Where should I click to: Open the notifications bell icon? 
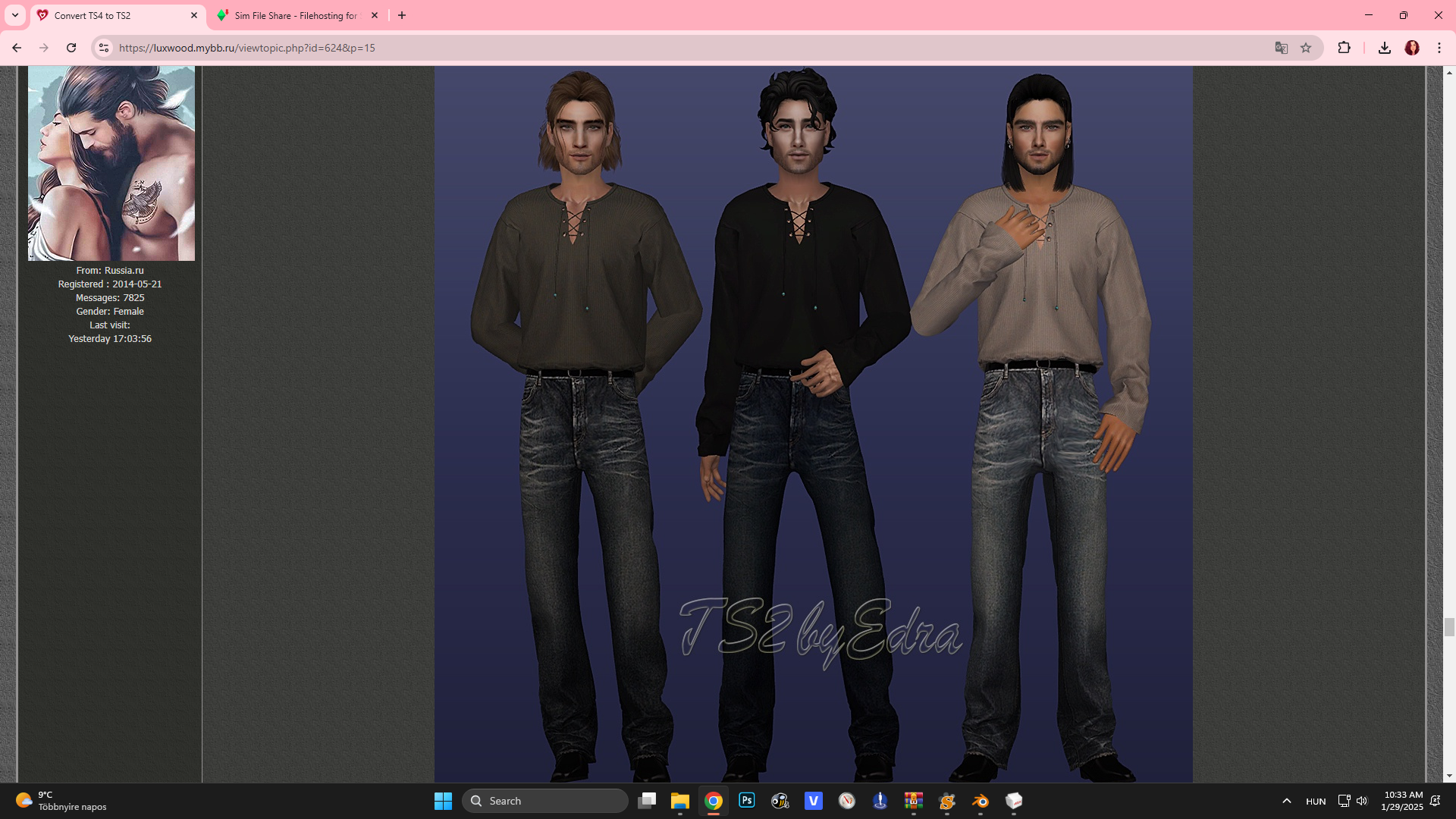[x=1436, y=801]
